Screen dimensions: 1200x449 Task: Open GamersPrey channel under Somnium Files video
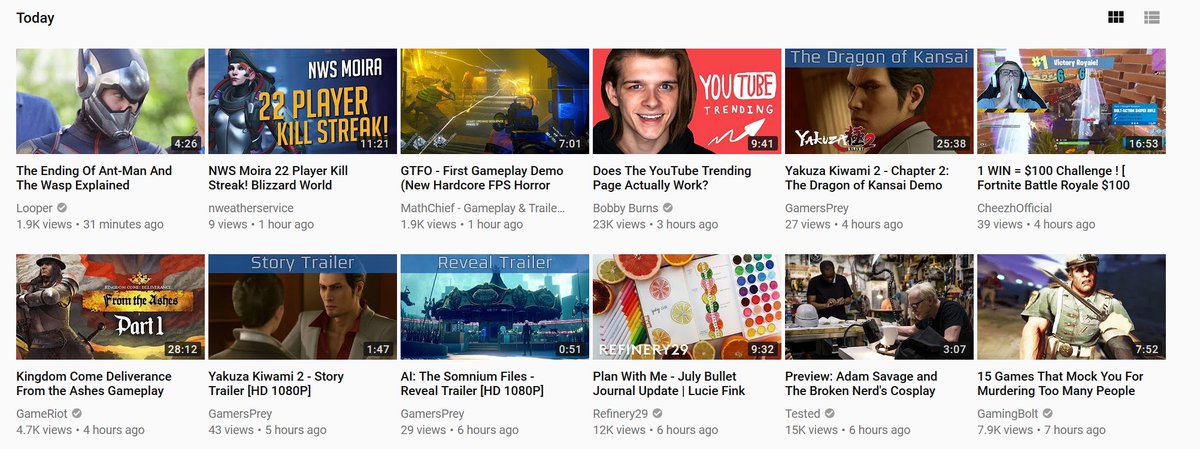[432, 414]
